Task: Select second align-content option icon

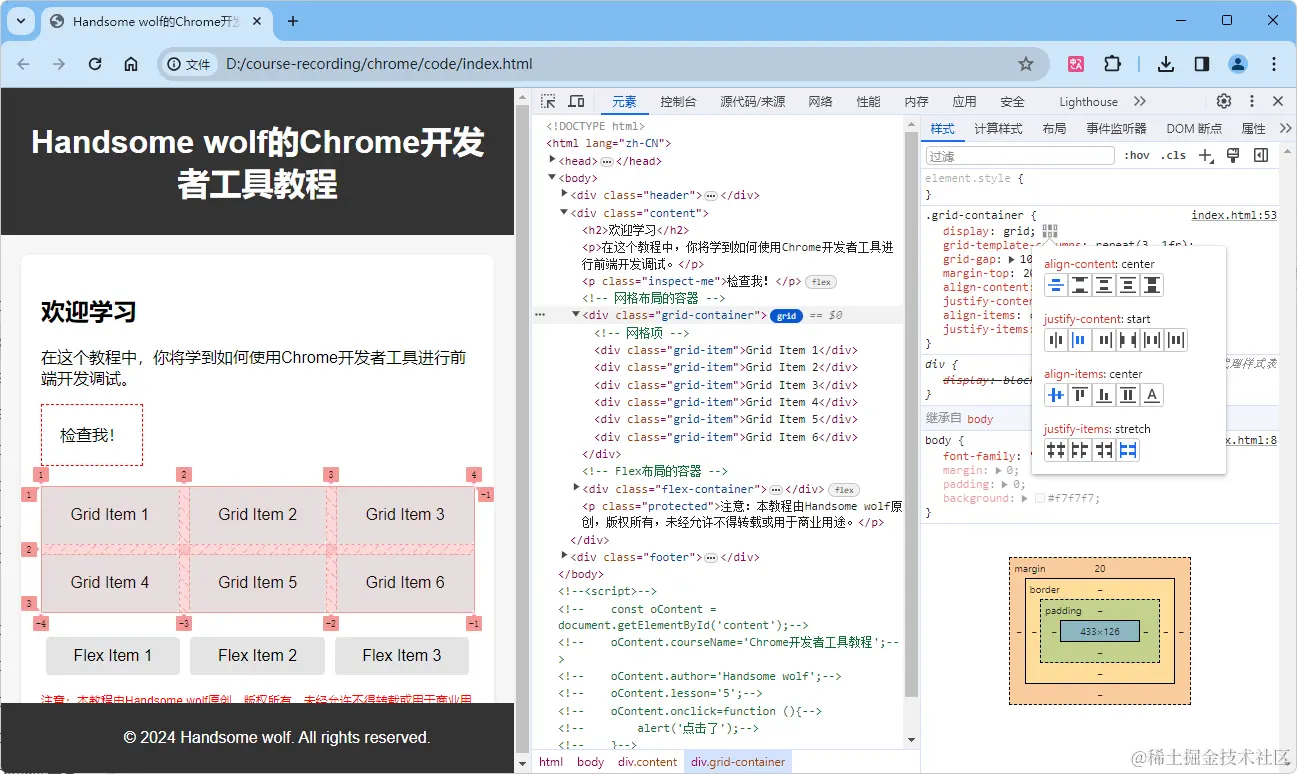Action: tap(1080, 286)
